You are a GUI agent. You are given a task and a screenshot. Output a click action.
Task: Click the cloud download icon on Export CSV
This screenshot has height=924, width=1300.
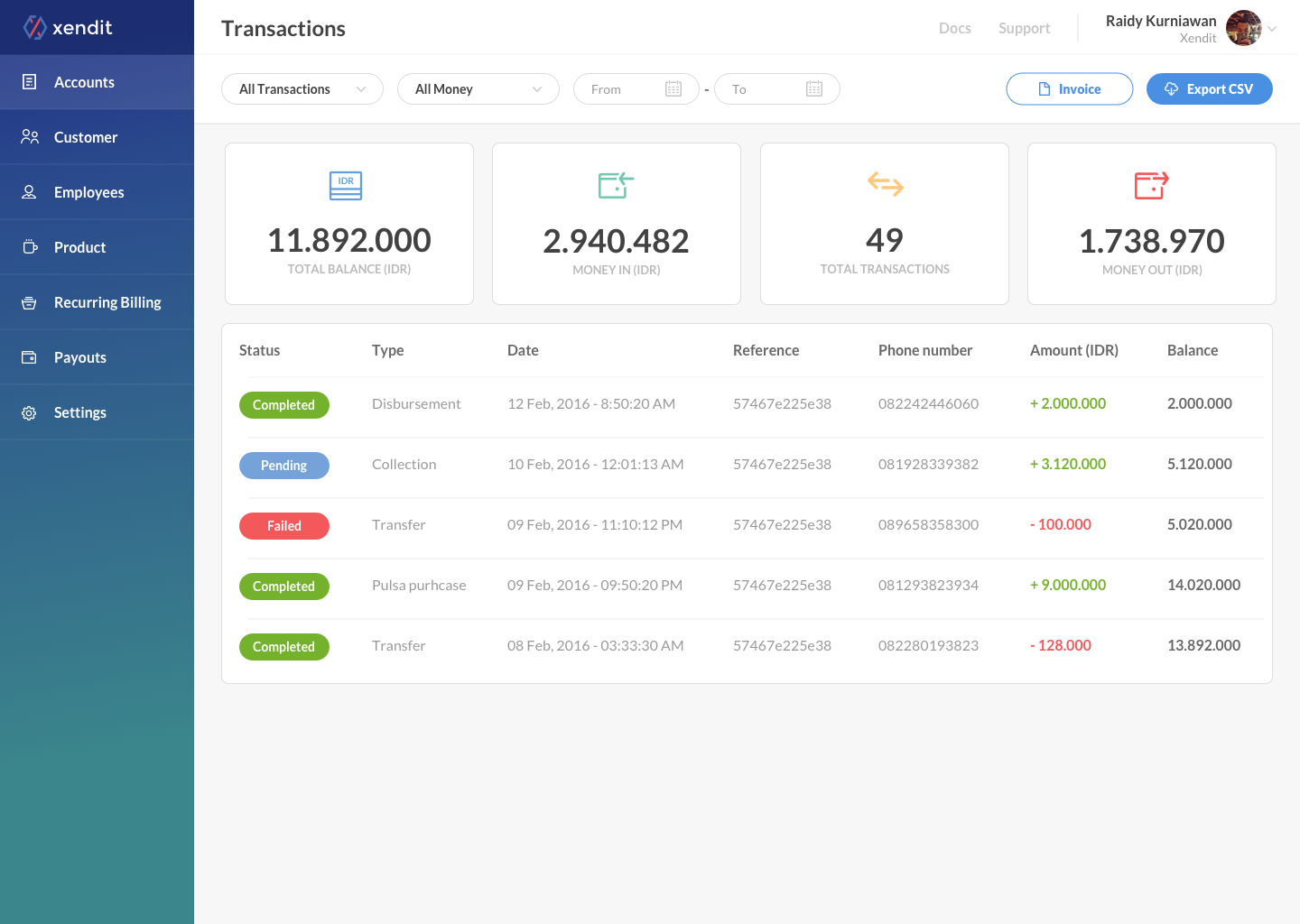1172,88
